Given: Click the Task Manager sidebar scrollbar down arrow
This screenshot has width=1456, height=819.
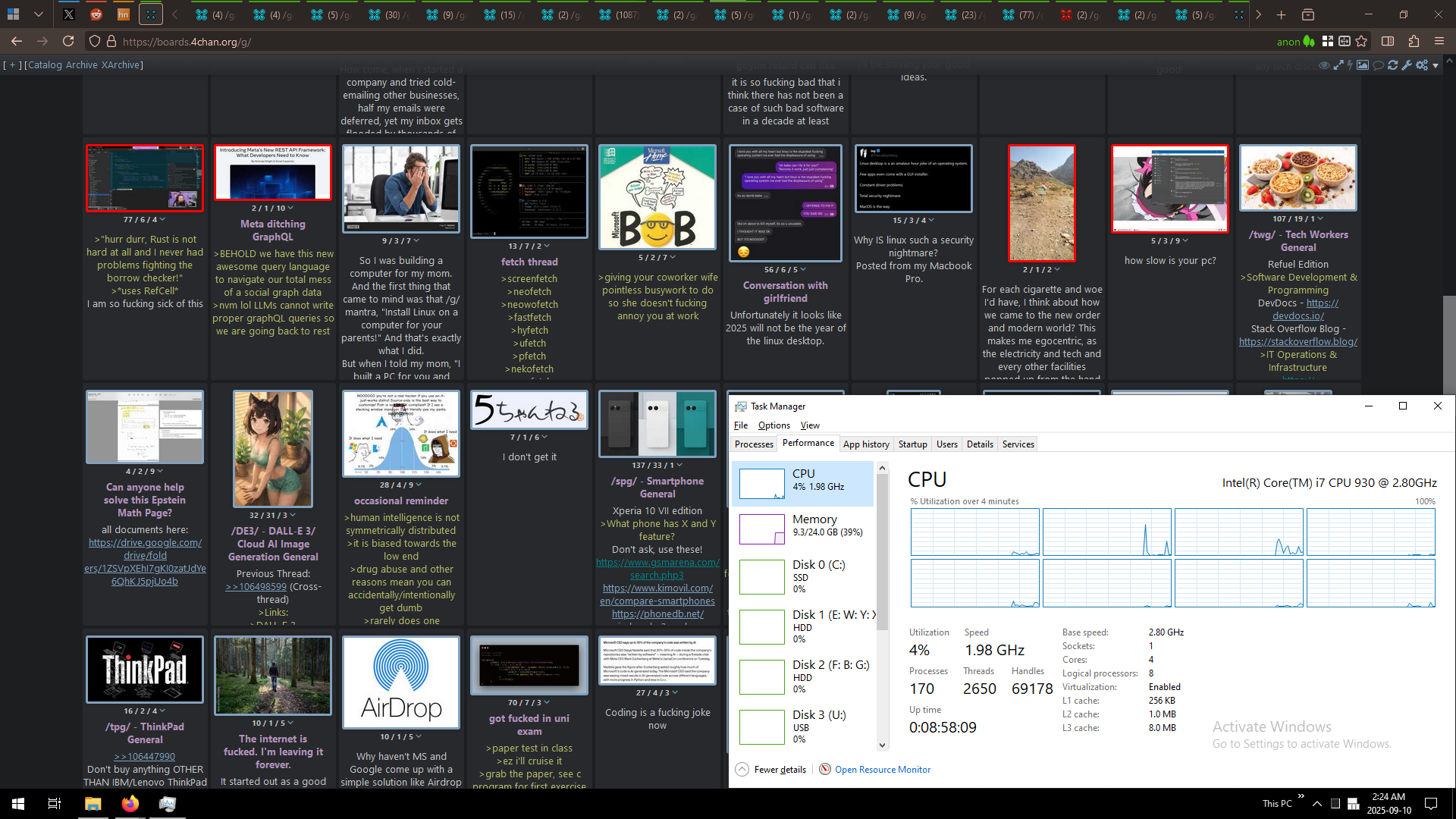Looking at the screenshot, I should pyautogui.click(x=882, y=745).
